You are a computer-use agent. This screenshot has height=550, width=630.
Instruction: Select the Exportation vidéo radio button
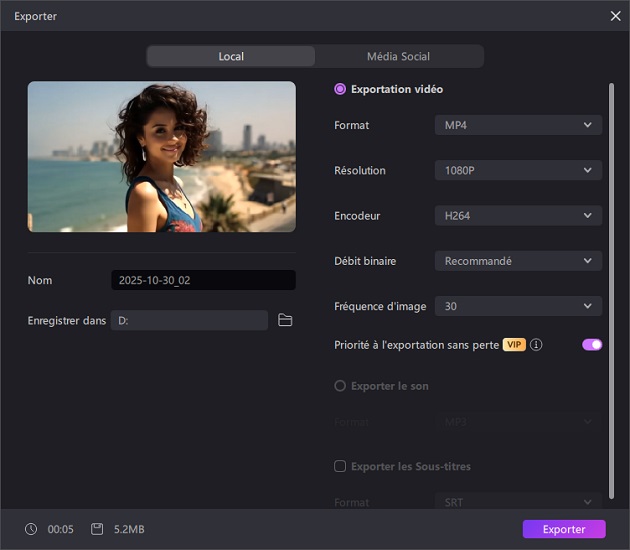point(340,89)
